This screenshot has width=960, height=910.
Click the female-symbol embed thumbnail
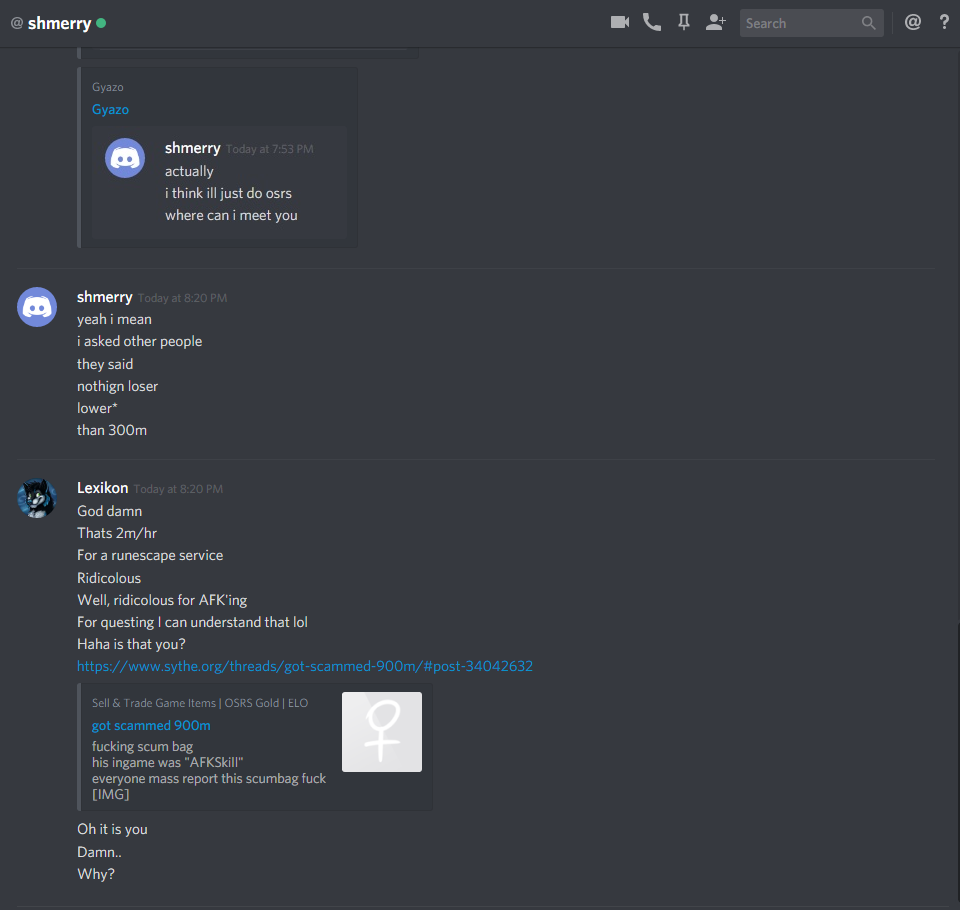(381, 732)
